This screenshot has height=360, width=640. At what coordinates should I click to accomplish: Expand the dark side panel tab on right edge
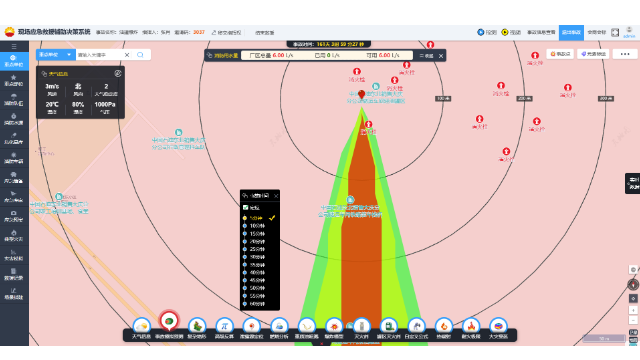click(633, 183)
